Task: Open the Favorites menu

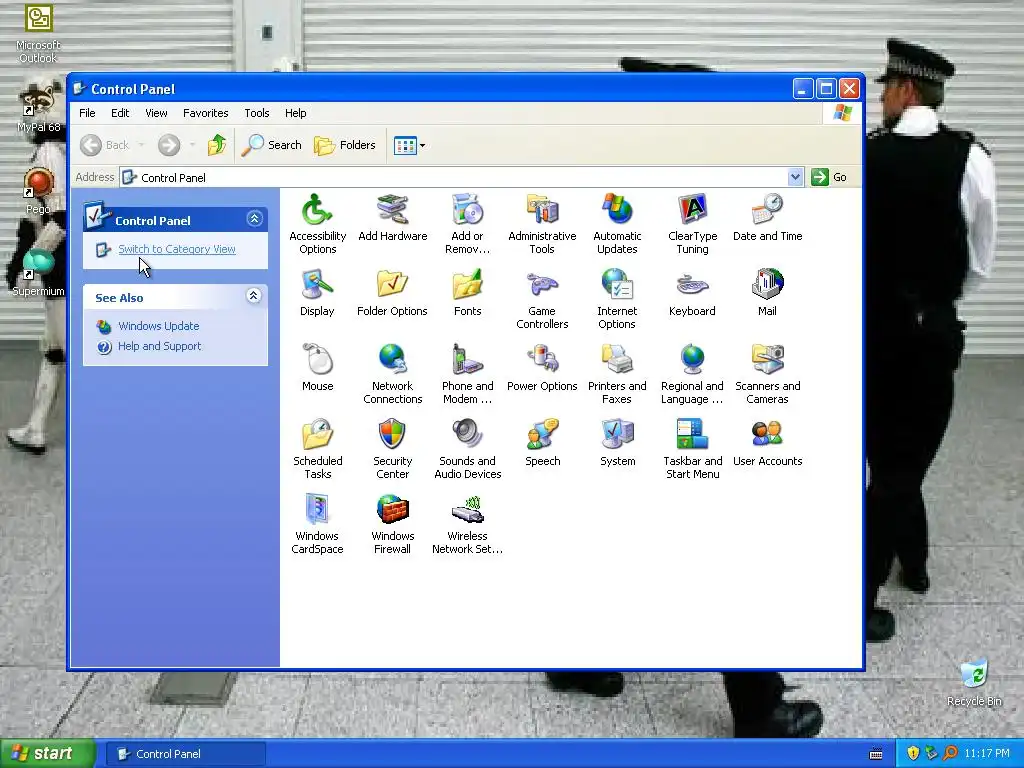Action: (x=206, y=113)
